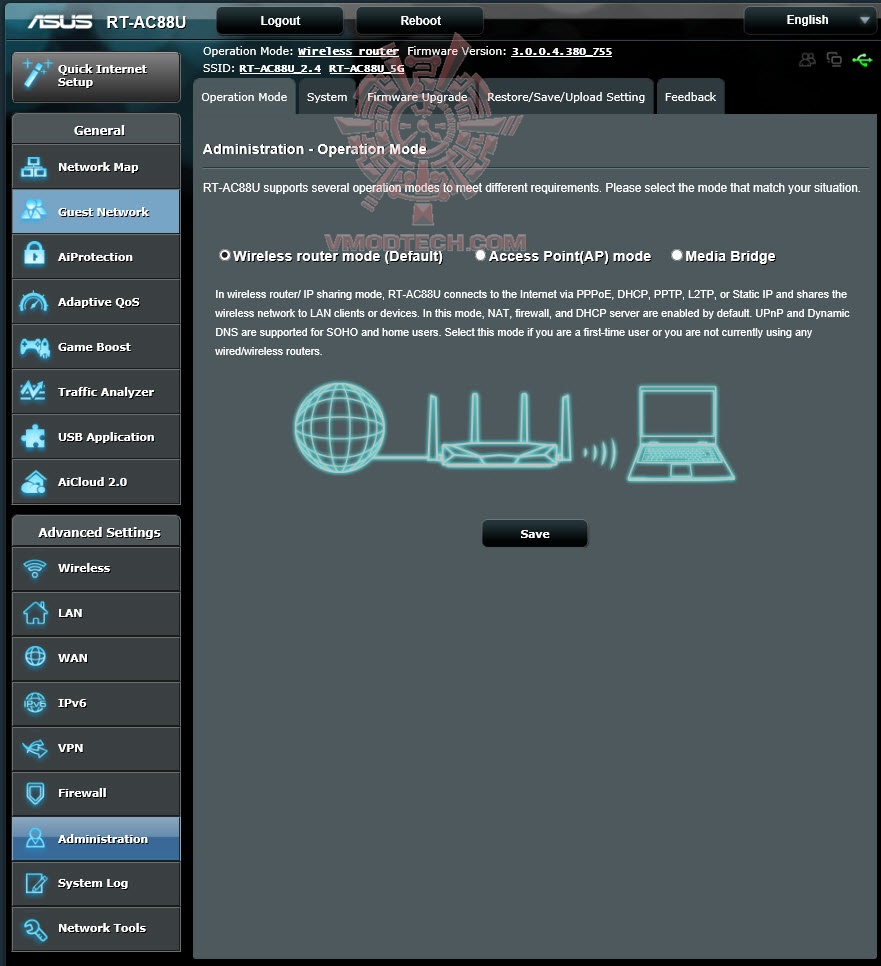Click the Reboot button
Screen dimensions: 881x966
pyautogui.click(x=420, y=20)
